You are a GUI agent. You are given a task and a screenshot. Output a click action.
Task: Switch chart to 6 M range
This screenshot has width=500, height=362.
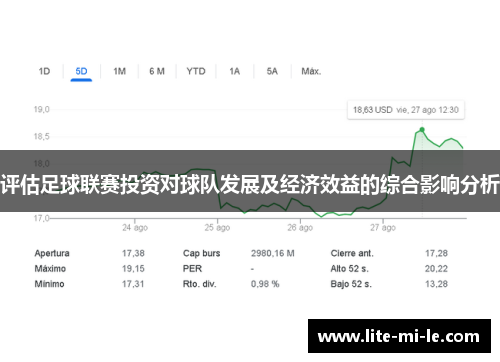click(x=157, y=71)
